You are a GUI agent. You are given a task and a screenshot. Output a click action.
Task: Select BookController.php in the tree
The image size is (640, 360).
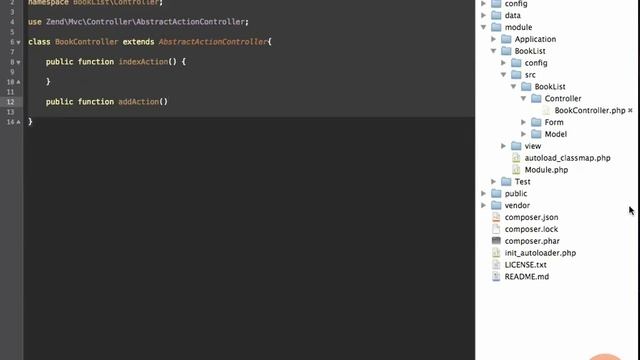tap(590, 110)
